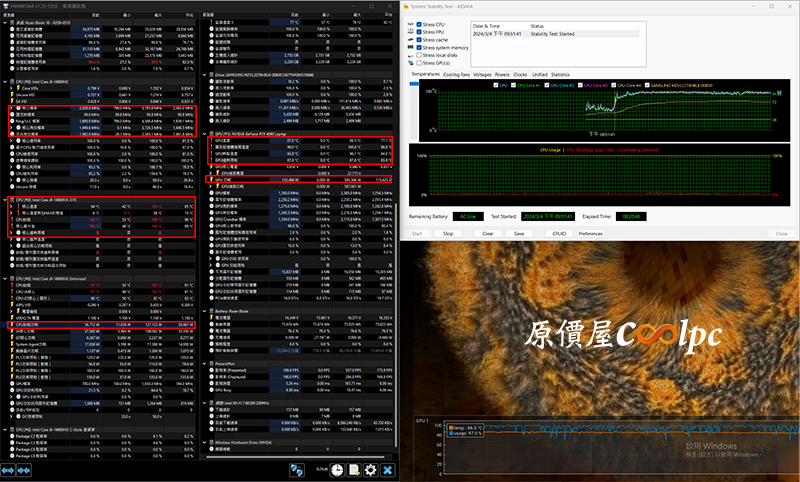Screen dimensions: 800x482
Task: Uncheck the Stress cache checkbox
Action: [x=419, y=39]
